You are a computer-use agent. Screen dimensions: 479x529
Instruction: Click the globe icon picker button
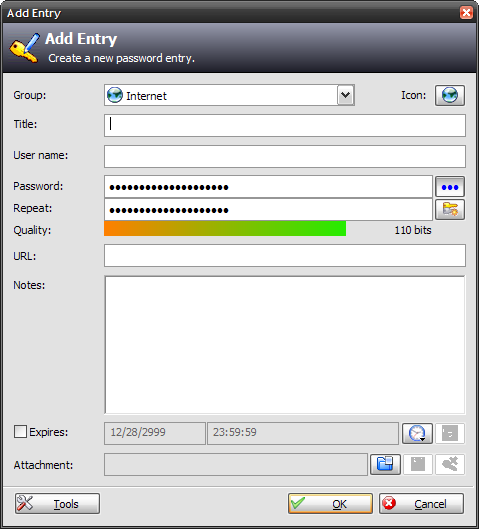[x=450, y=95]
